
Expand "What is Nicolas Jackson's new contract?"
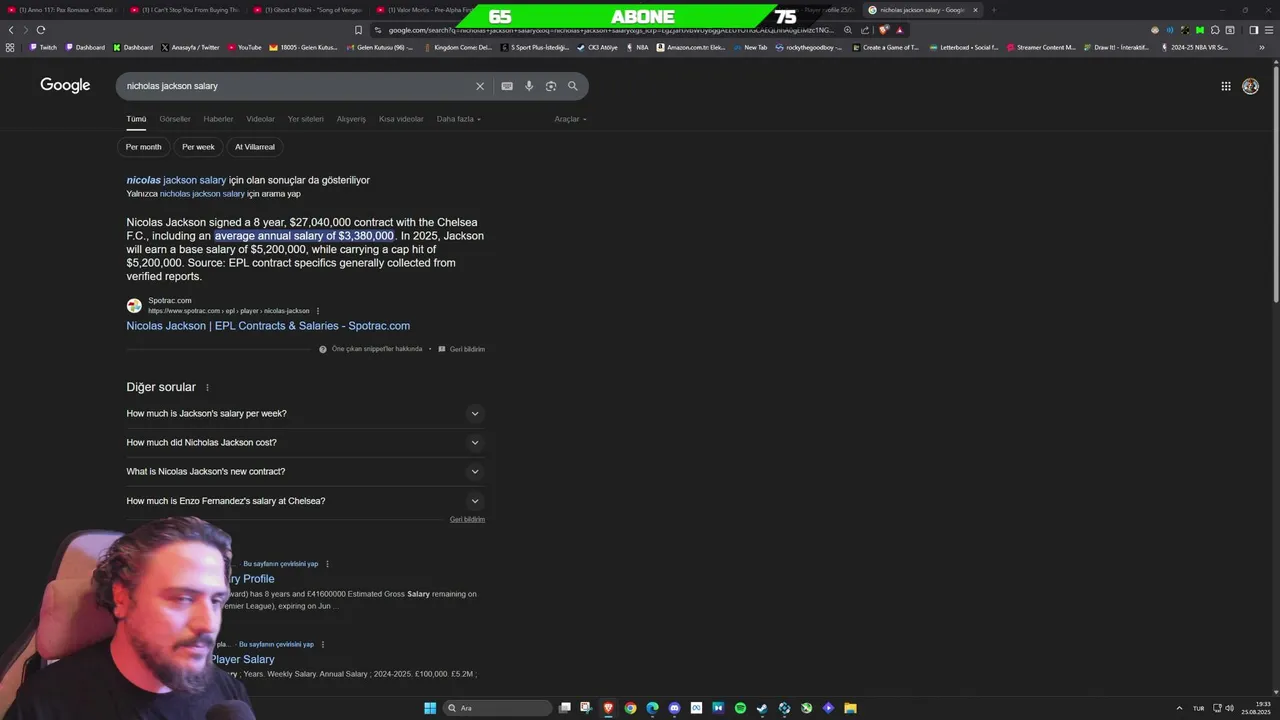(x=305, y=471)
